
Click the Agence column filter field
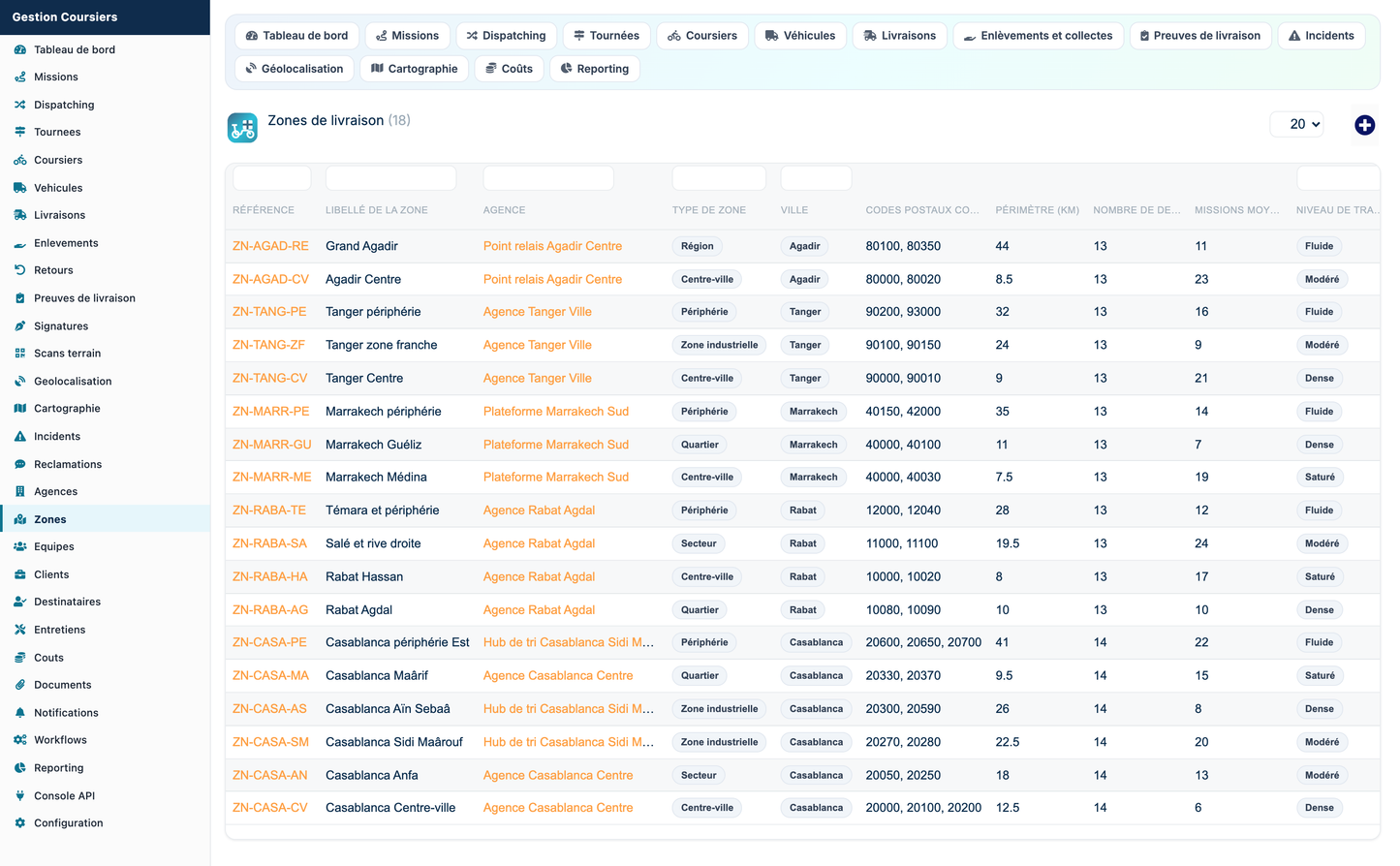(548, 178)
